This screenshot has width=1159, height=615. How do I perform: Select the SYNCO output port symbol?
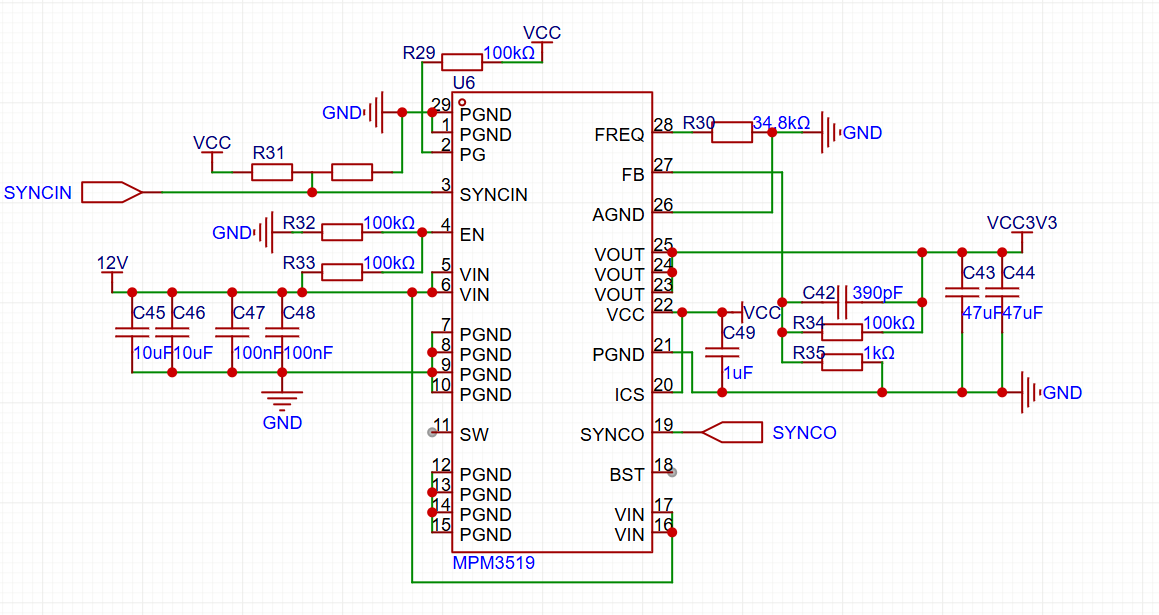tap(732, 432)
